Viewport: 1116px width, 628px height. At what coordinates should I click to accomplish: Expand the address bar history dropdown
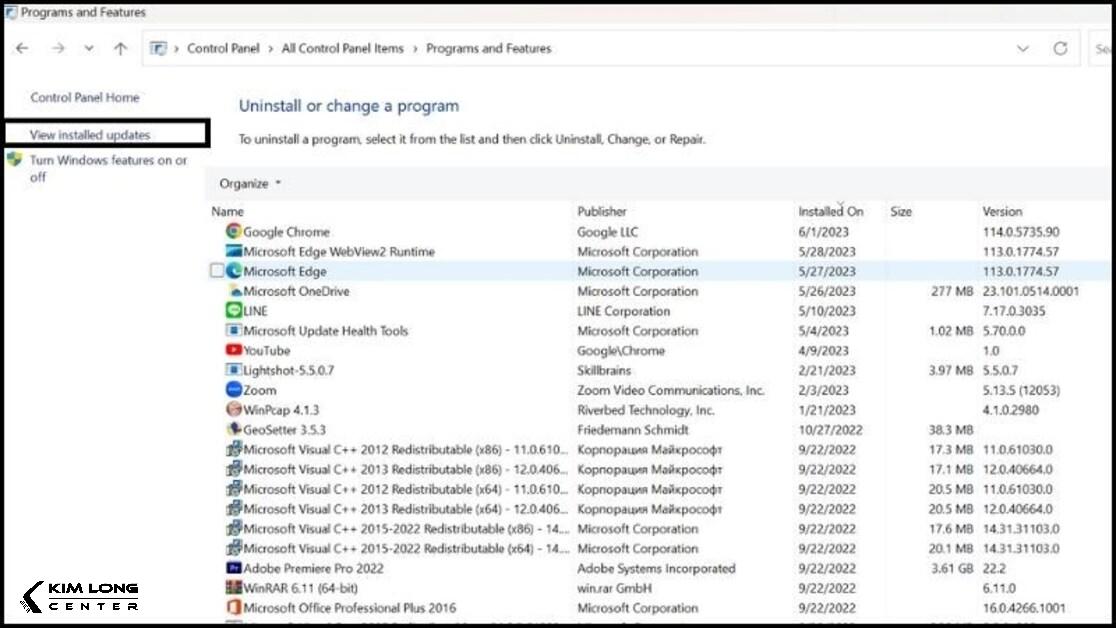[1022, 48]
